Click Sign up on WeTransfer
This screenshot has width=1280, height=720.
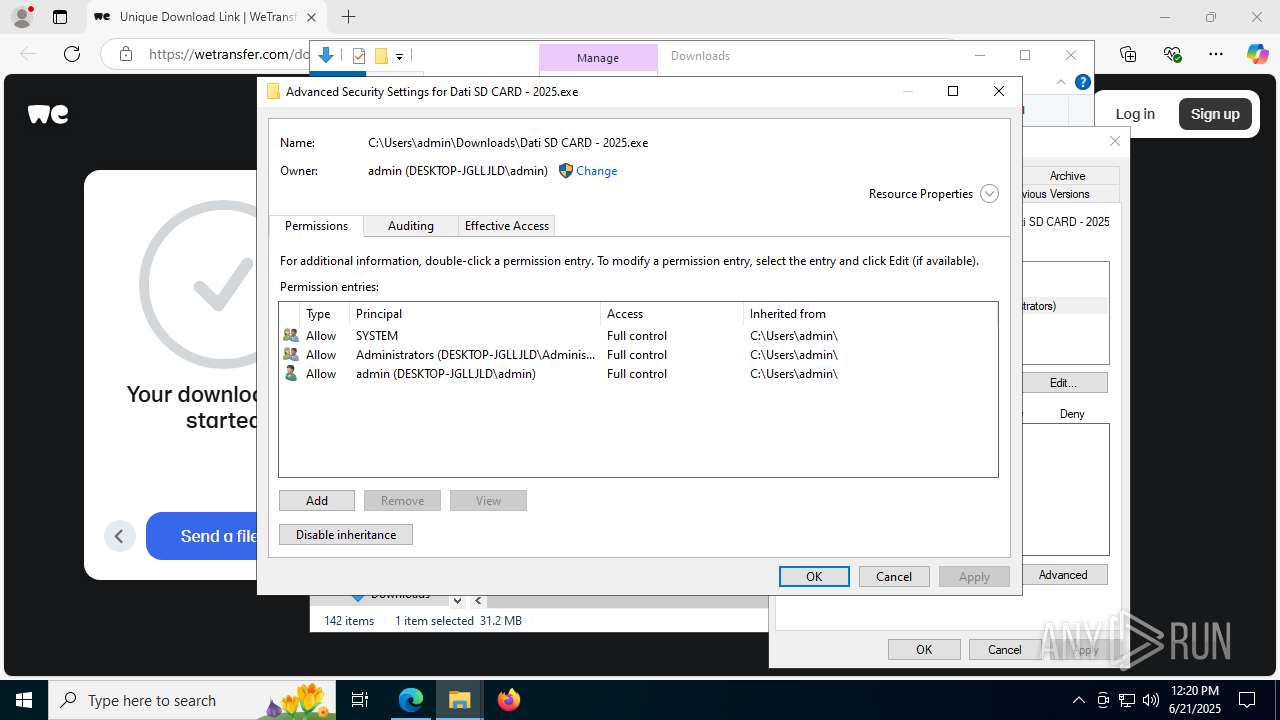pyautogui.click(x=1215, y=114)
